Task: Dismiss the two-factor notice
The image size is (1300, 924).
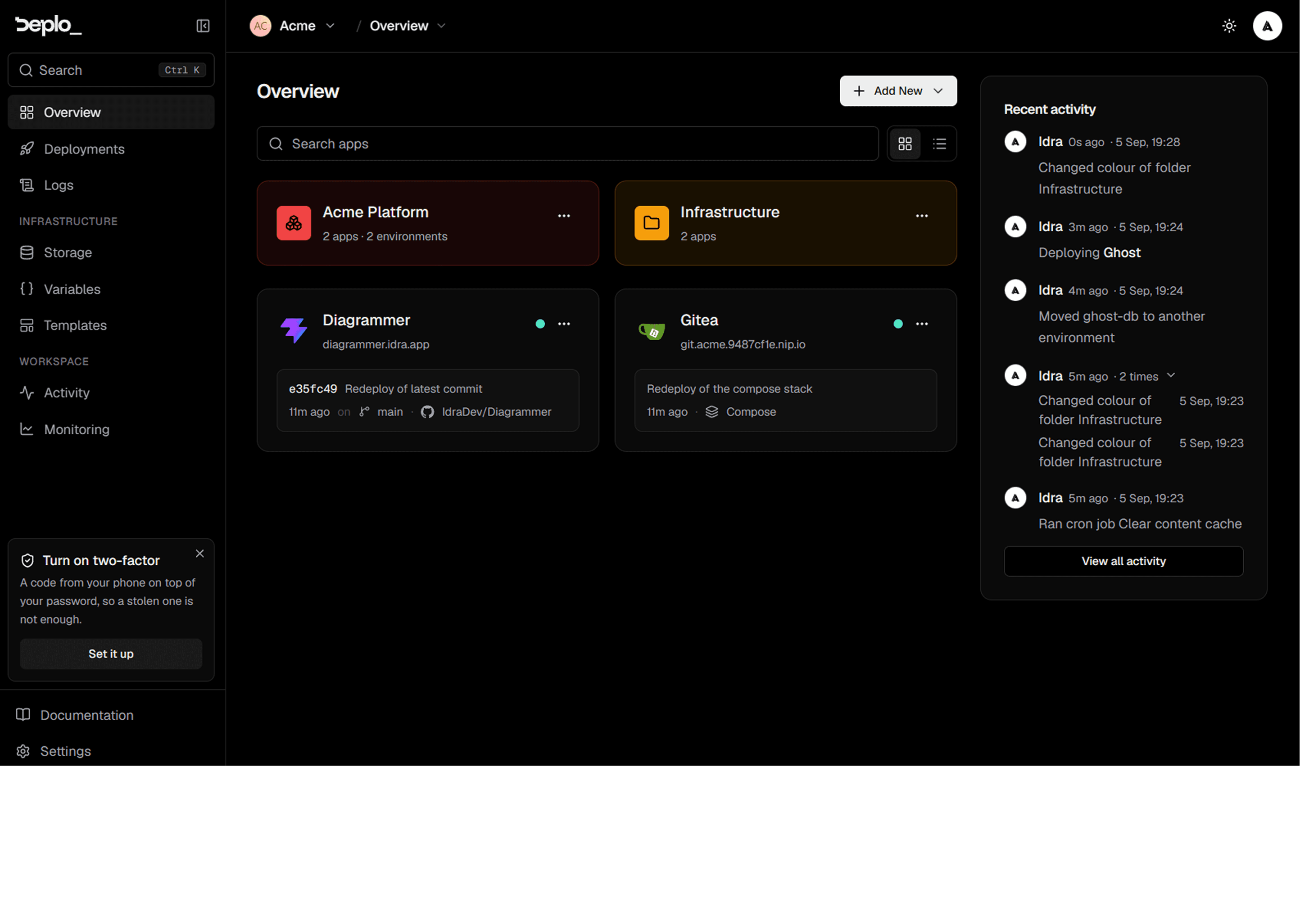Action: point(200,554)
